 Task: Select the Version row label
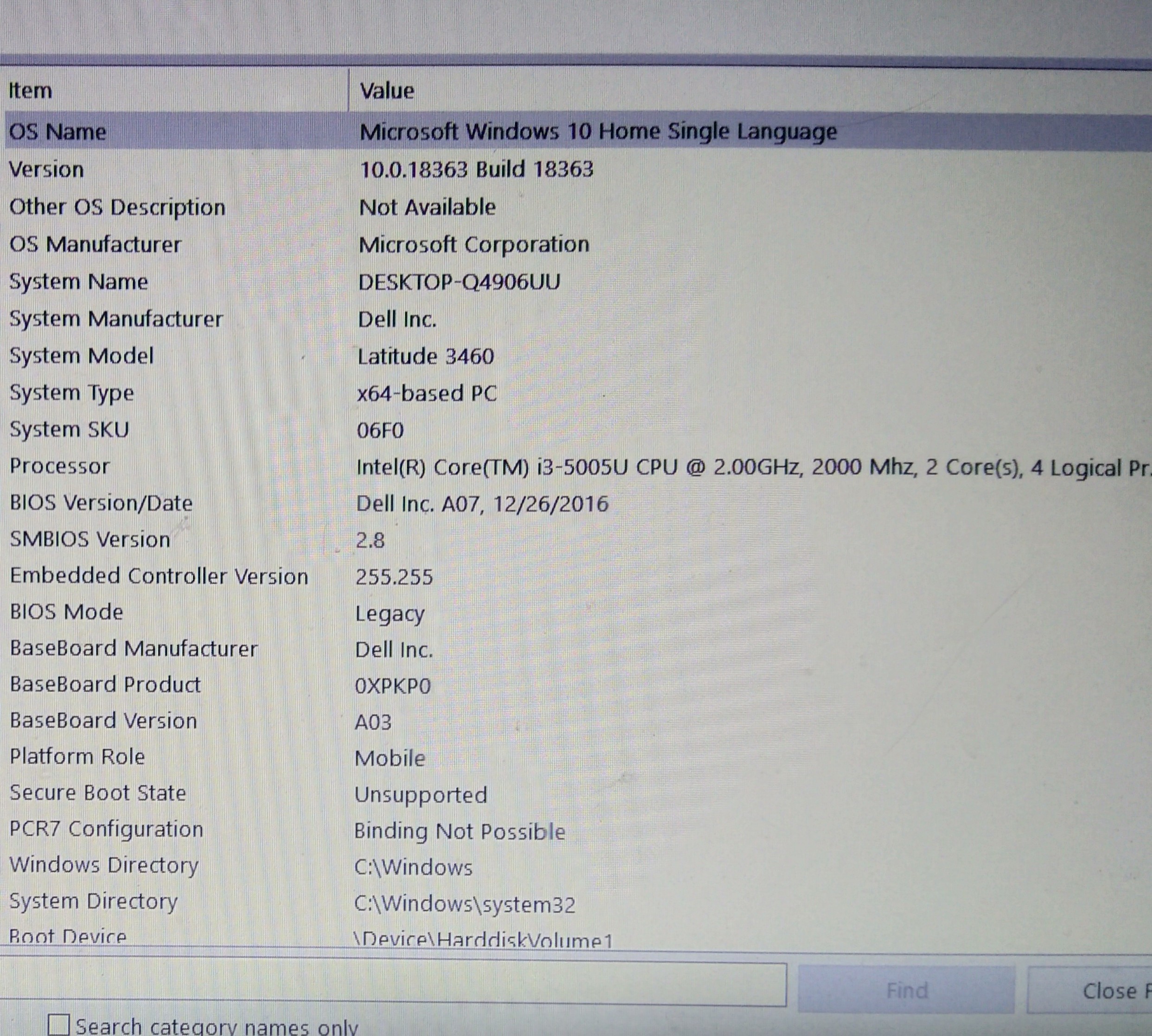coord(47,170)
